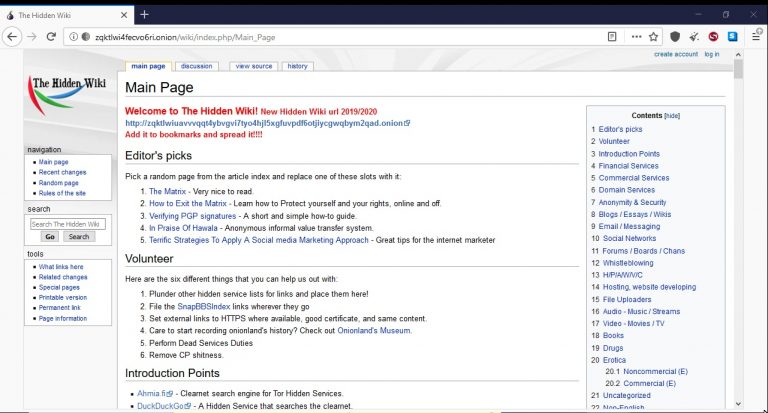Toggle reader view icon
The height and width of the screenshot is (413, 768).
(x=612, y=37)
